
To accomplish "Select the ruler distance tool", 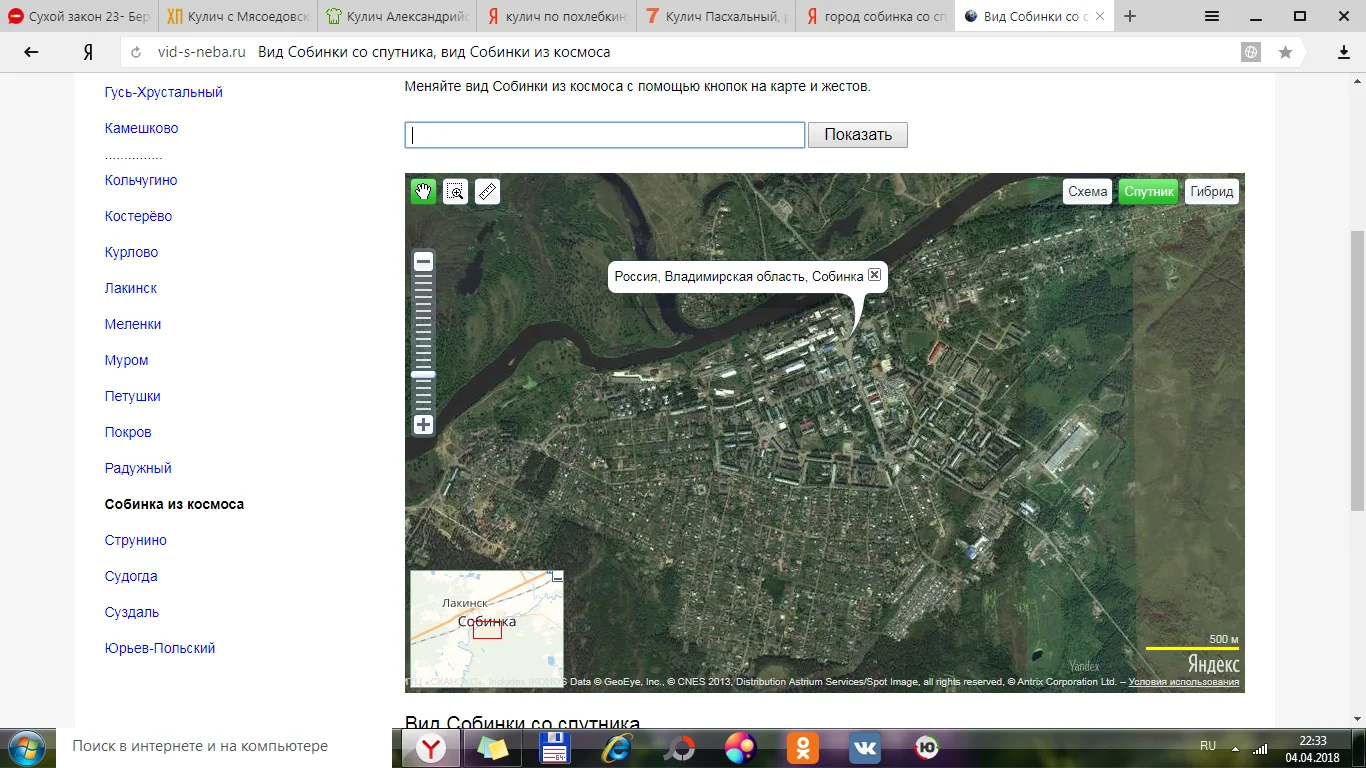I will (487, 192).
